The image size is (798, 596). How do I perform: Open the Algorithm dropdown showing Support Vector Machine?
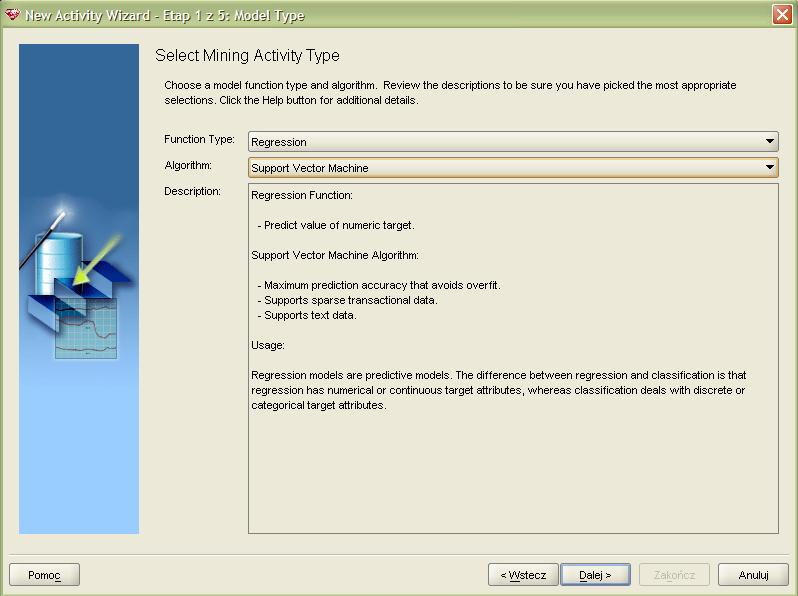tap(513, 167)
